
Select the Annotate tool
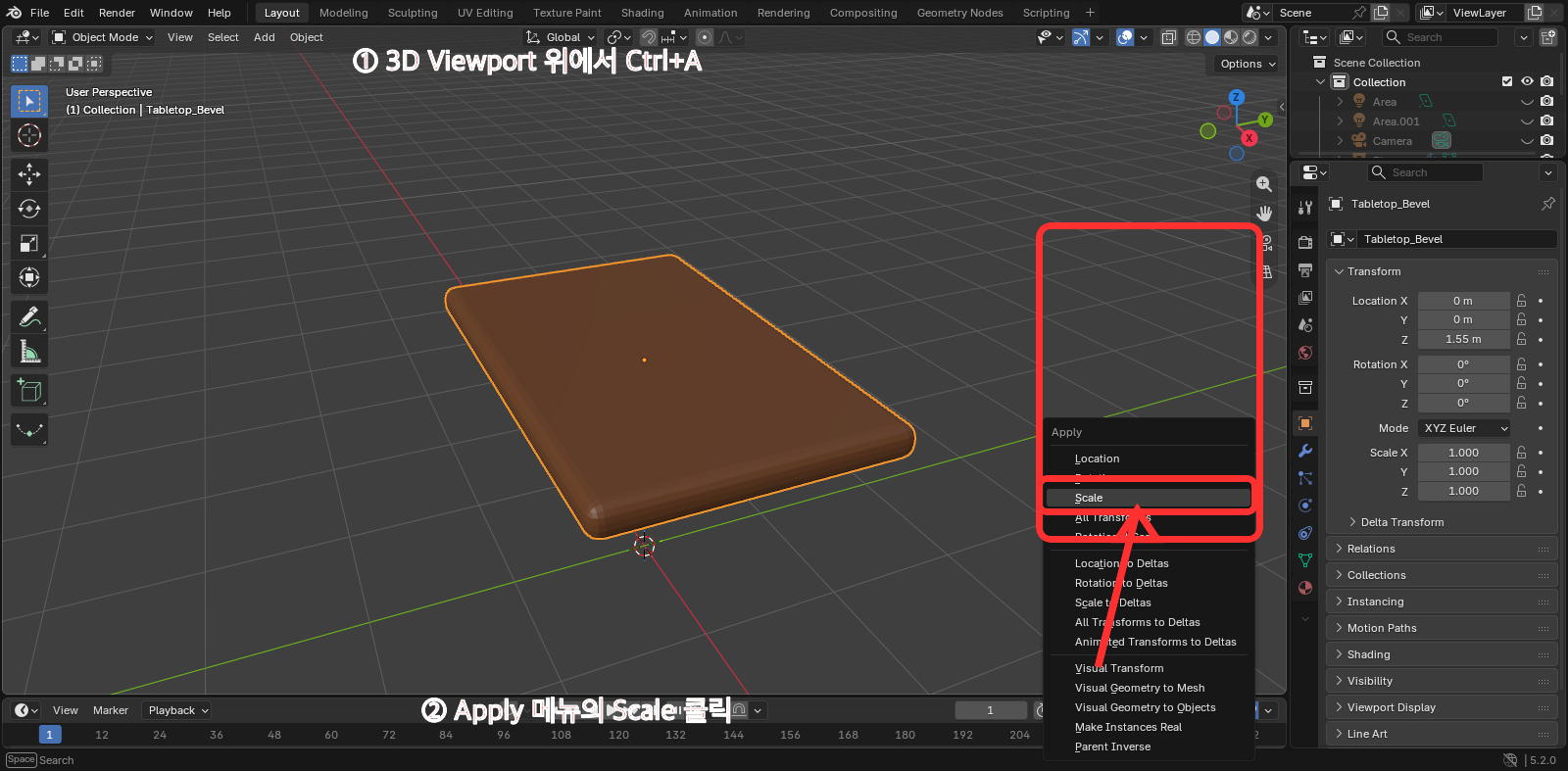click(29, 316)
